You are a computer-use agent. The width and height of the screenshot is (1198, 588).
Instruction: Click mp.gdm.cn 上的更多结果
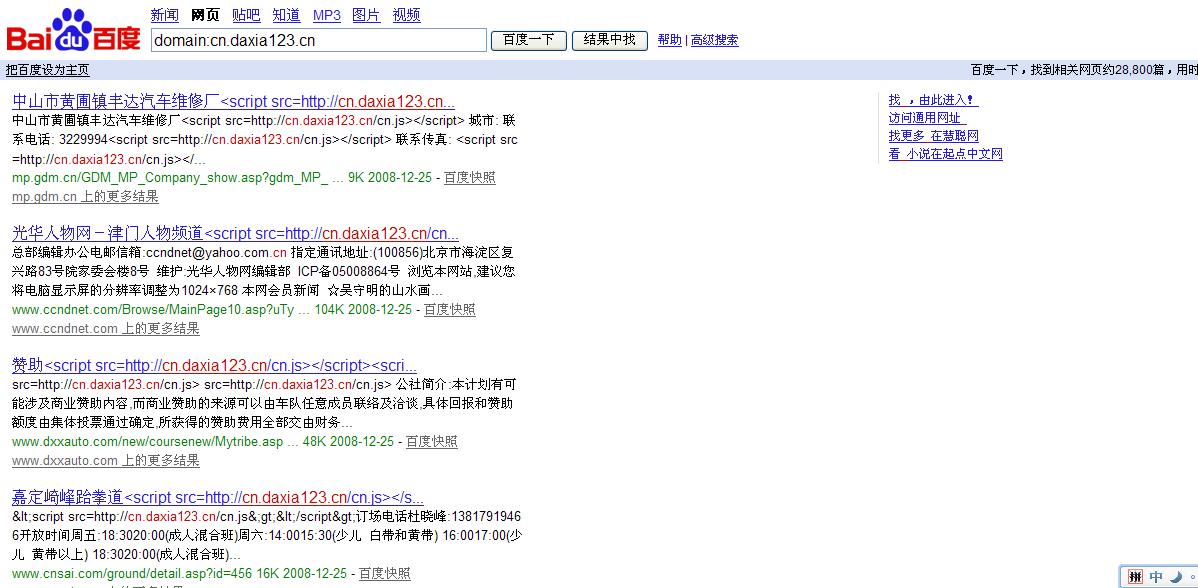(86, 196)
